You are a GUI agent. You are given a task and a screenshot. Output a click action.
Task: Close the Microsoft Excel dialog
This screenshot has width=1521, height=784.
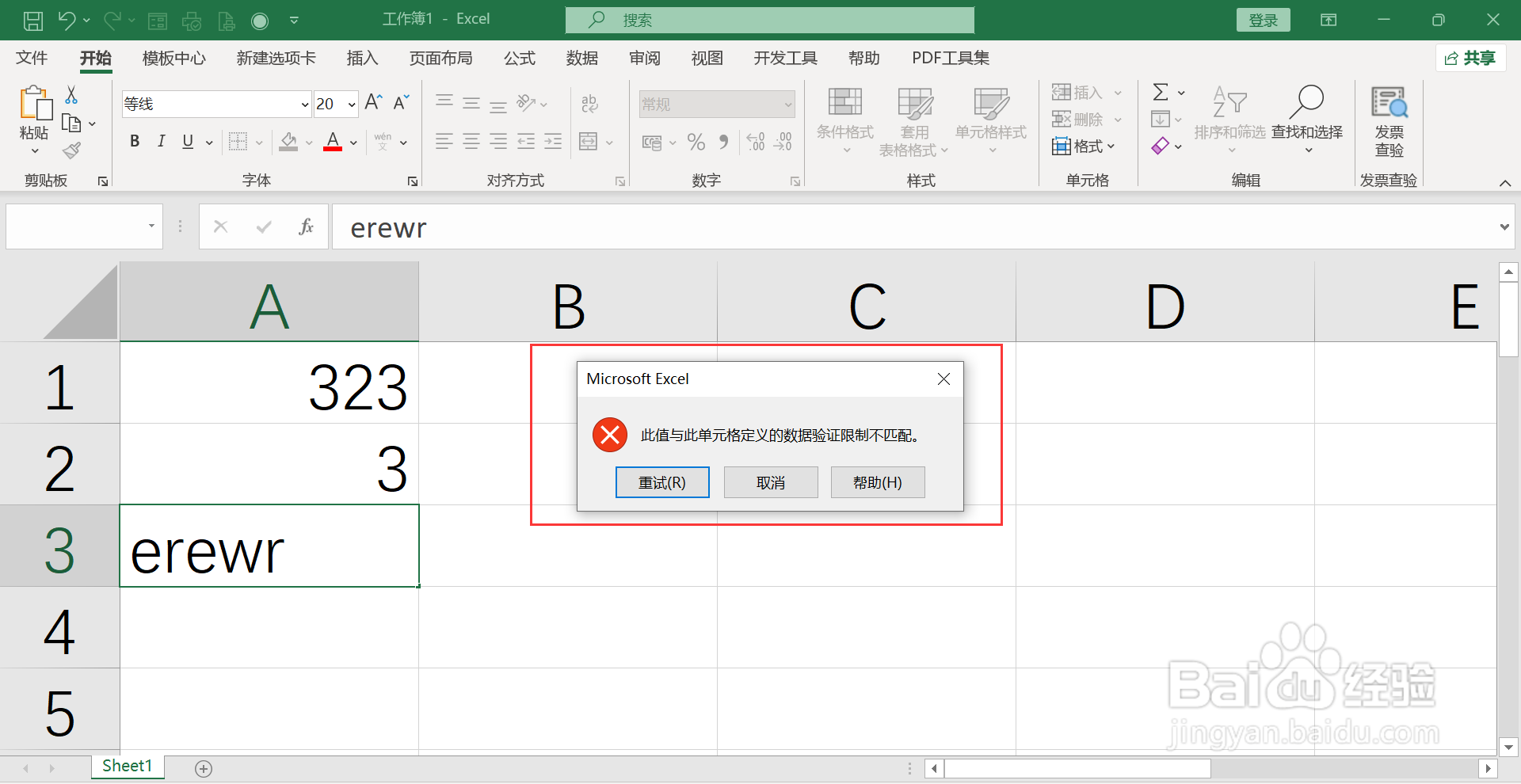click(x=943, y=379)
